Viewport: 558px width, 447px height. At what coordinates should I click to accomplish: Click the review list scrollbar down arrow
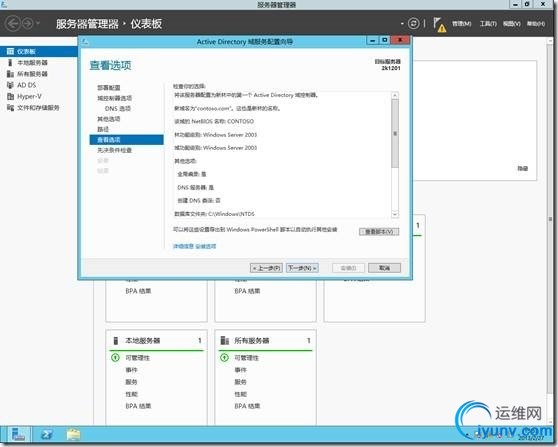click(395, 214)
